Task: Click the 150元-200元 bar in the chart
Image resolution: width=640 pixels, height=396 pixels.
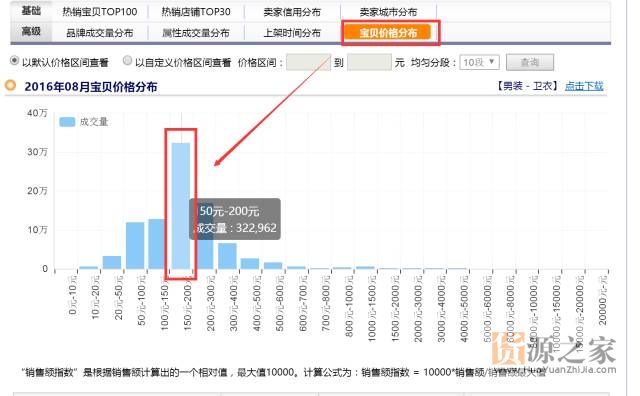Action: (181, 206)
